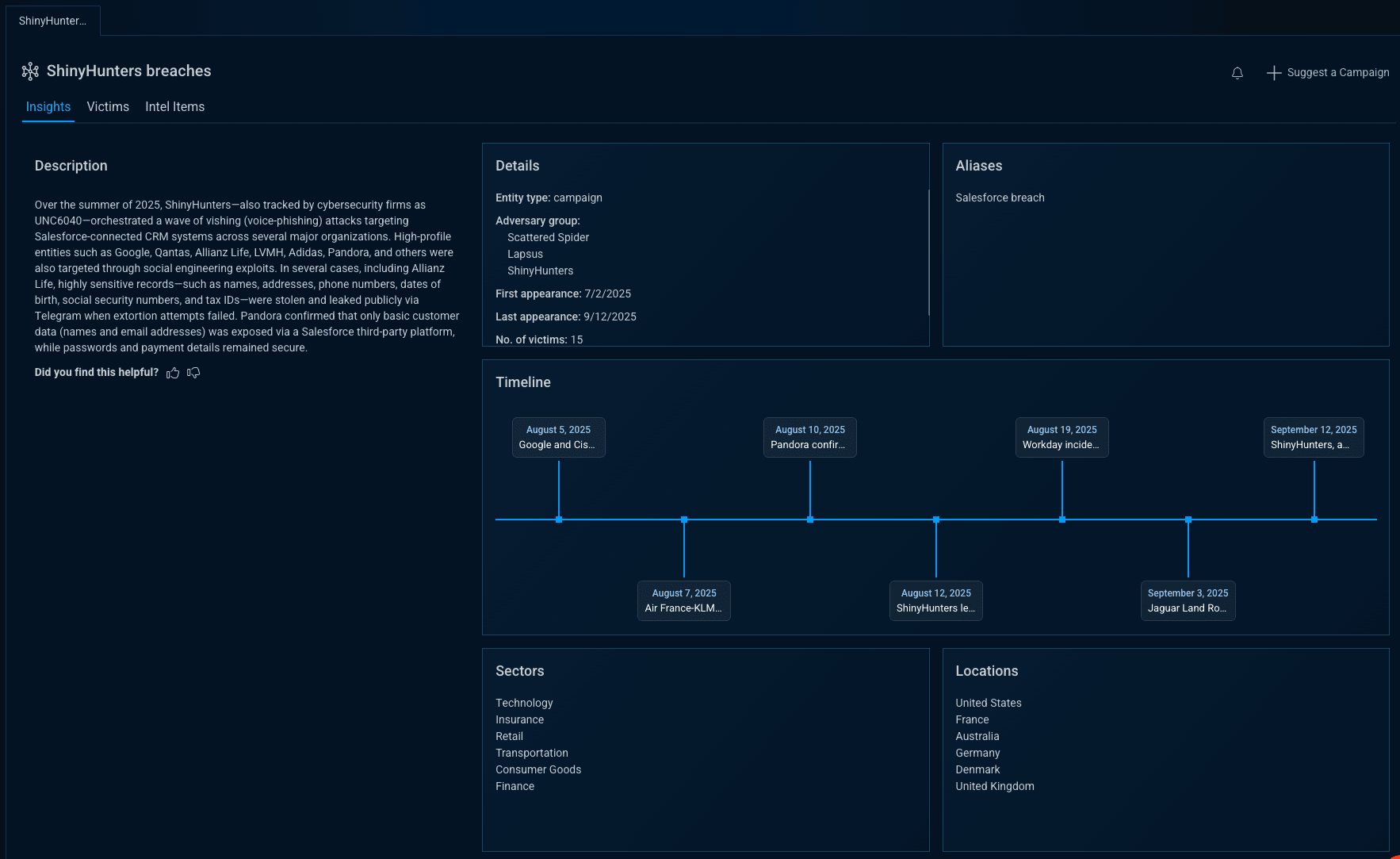Select France in the Locations list
The image size is (1400, 859).
pyautogui.click(x=972, y=719)
